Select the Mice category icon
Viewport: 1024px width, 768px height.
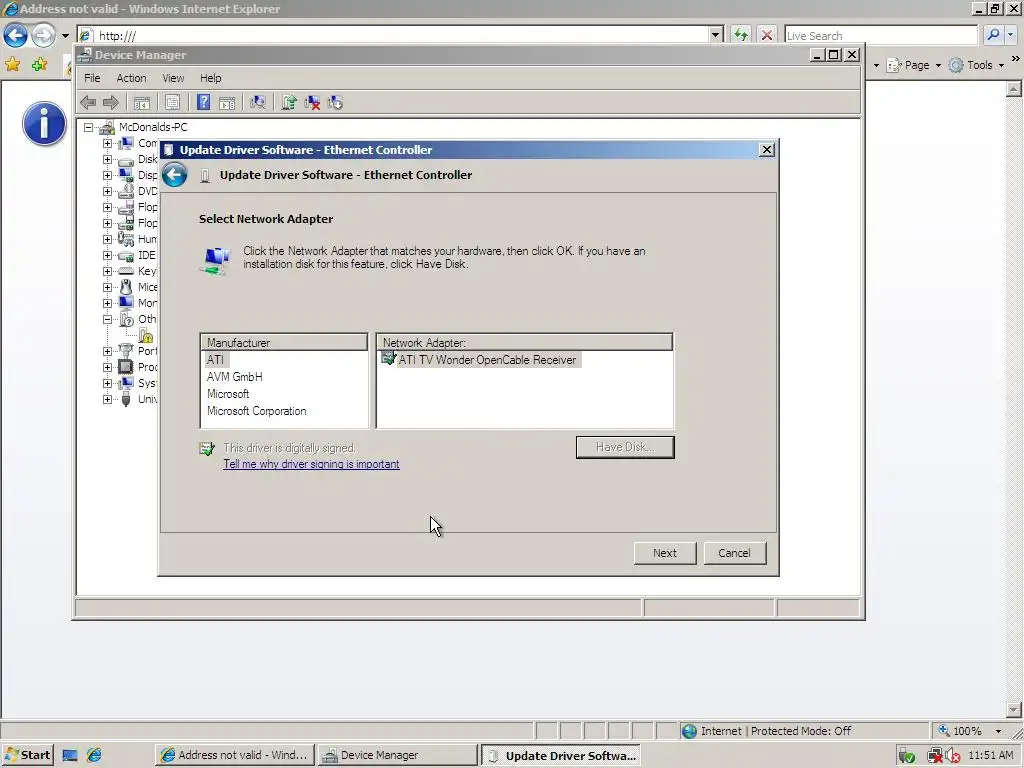tap(126, 287)
